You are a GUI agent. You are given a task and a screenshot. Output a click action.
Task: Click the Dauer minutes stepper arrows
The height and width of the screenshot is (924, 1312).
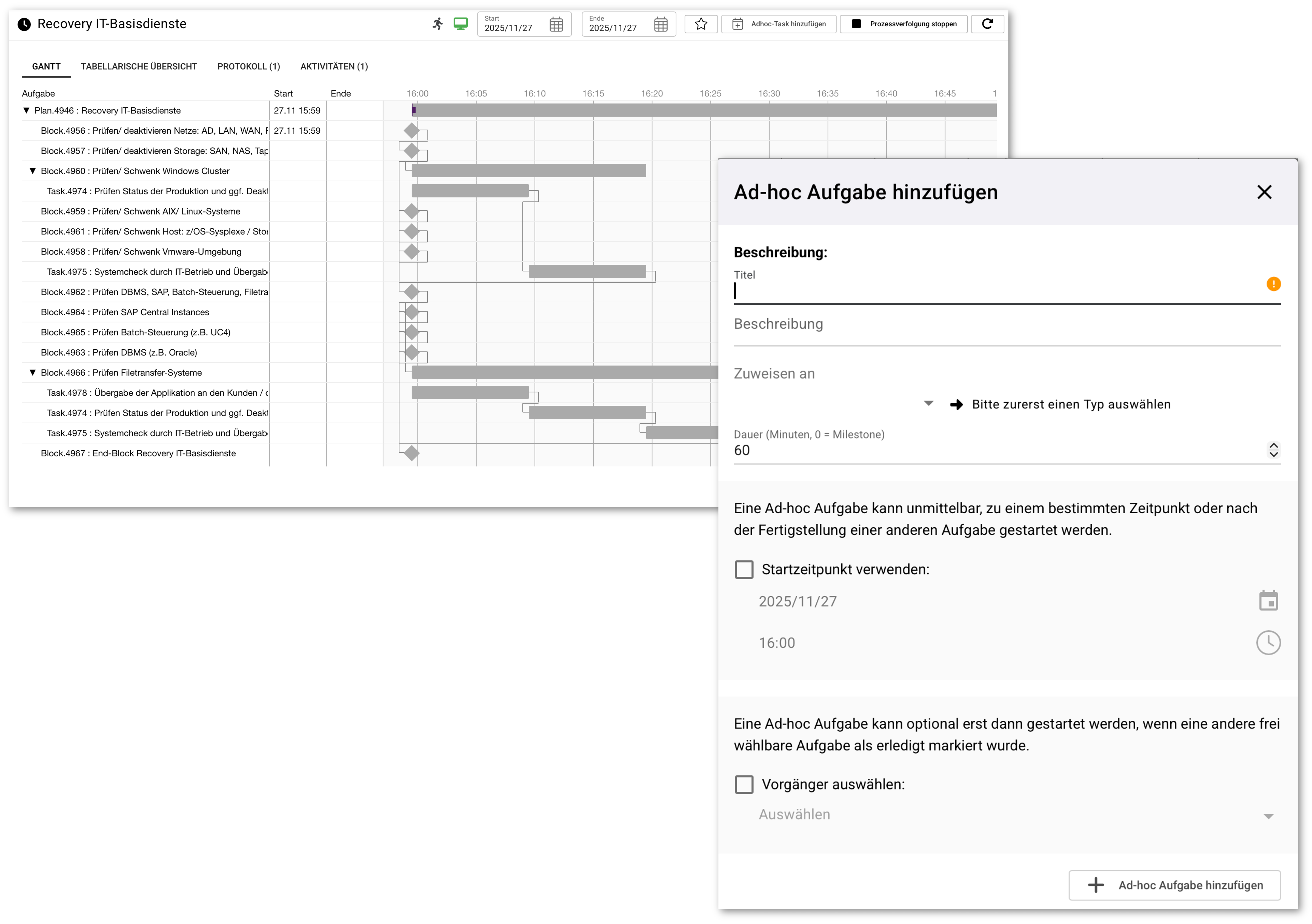(x=1273, y=450)
